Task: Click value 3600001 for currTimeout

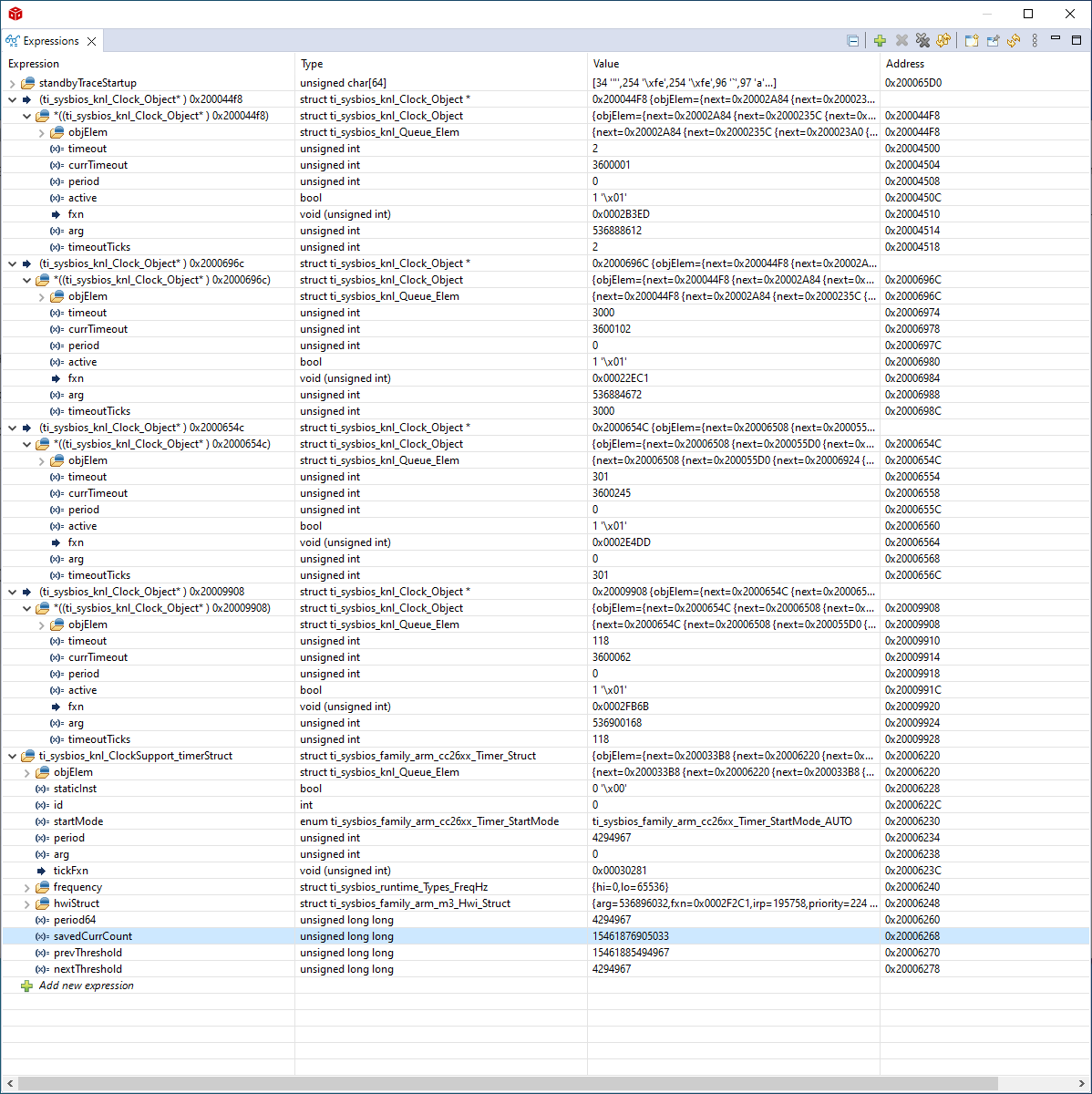Action: point(612,165)
